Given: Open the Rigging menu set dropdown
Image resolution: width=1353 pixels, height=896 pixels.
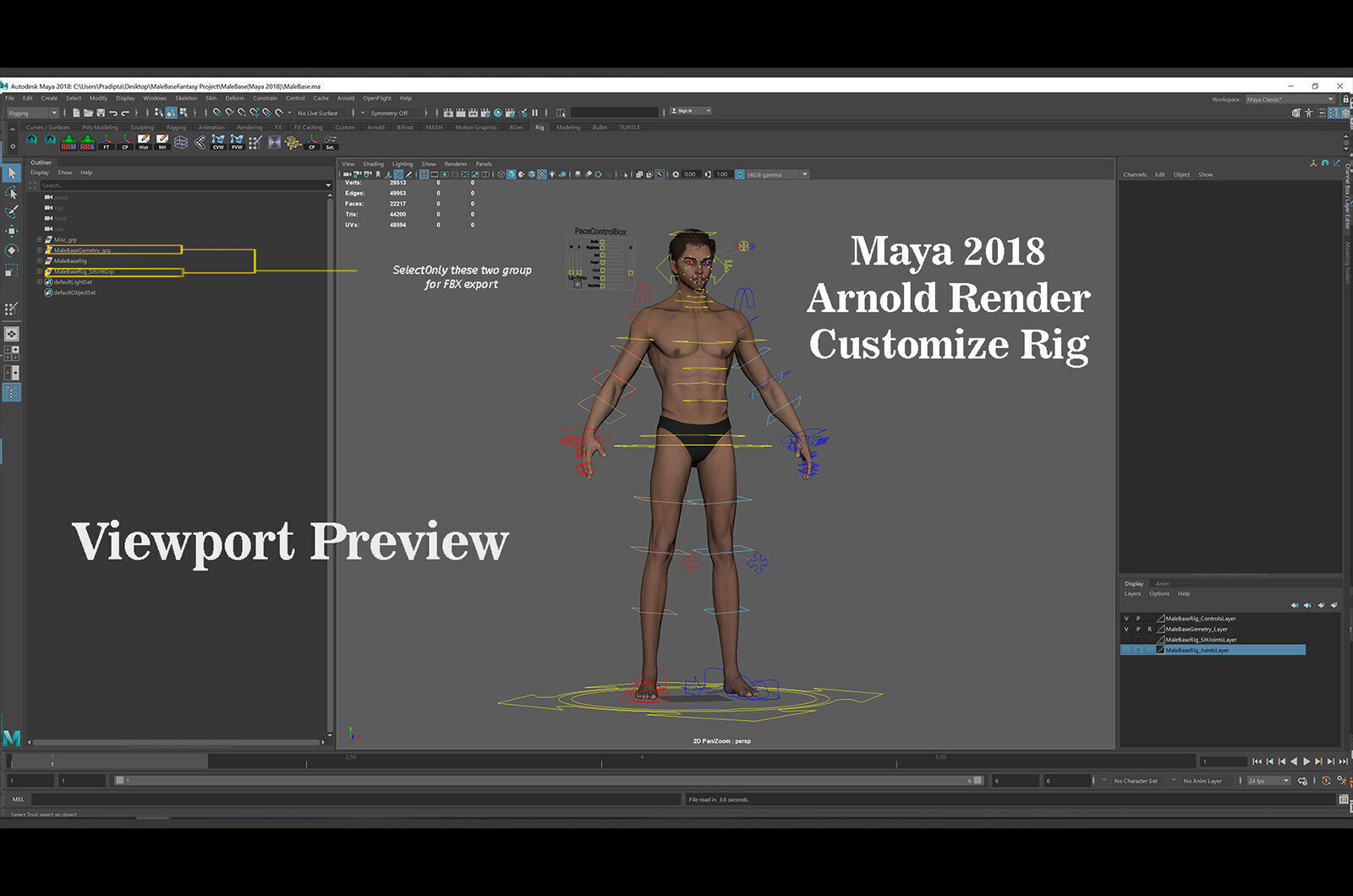Looking at the screenshot, I should 33,112.
